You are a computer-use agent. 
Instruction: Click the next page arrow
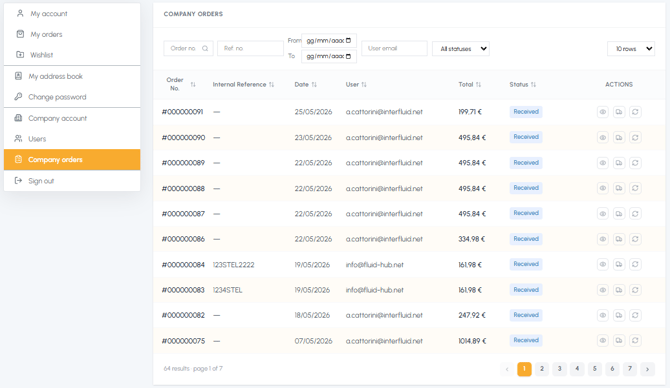[x=647, y=369]
